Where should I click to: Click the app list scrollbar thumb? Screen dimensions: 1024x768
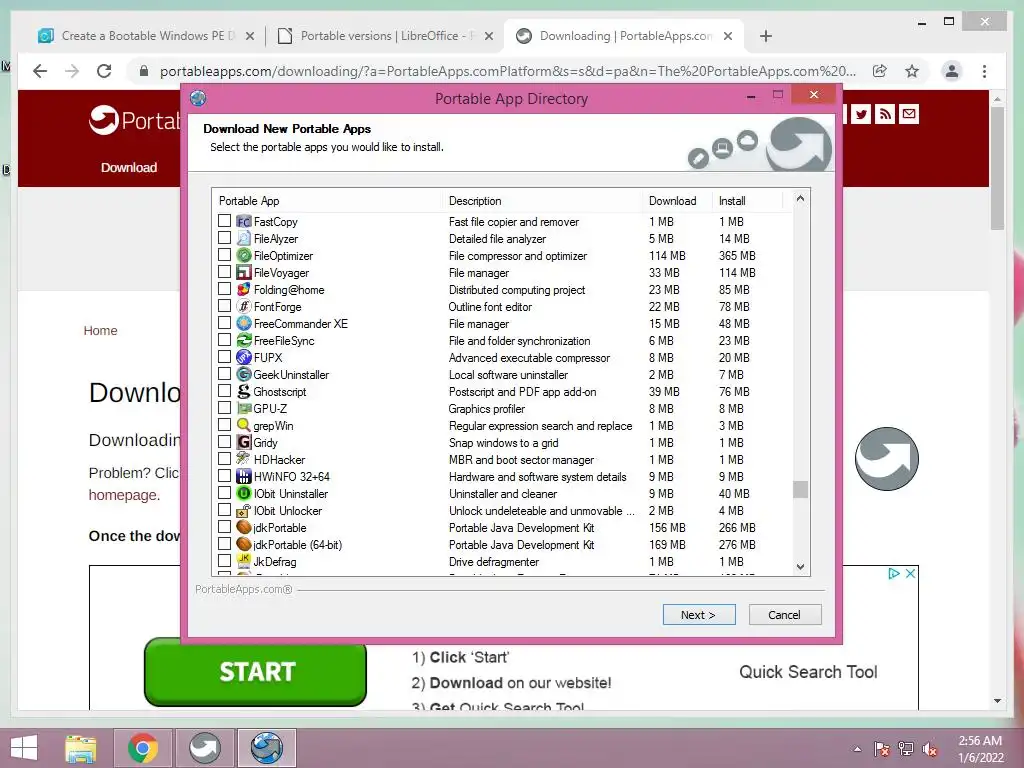point(800,489)
